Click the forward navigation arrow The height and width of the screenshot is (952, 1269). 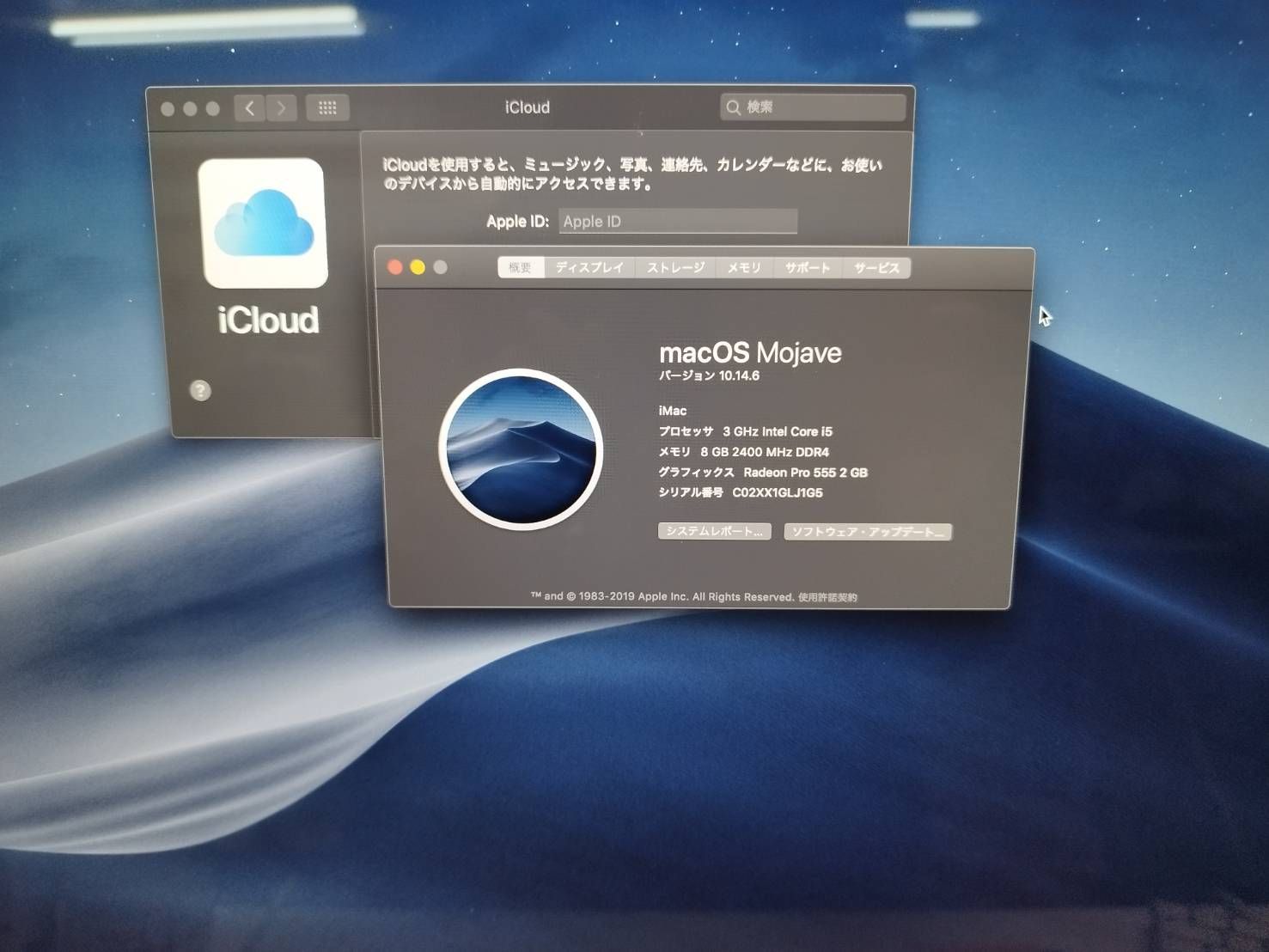(283, 107)
